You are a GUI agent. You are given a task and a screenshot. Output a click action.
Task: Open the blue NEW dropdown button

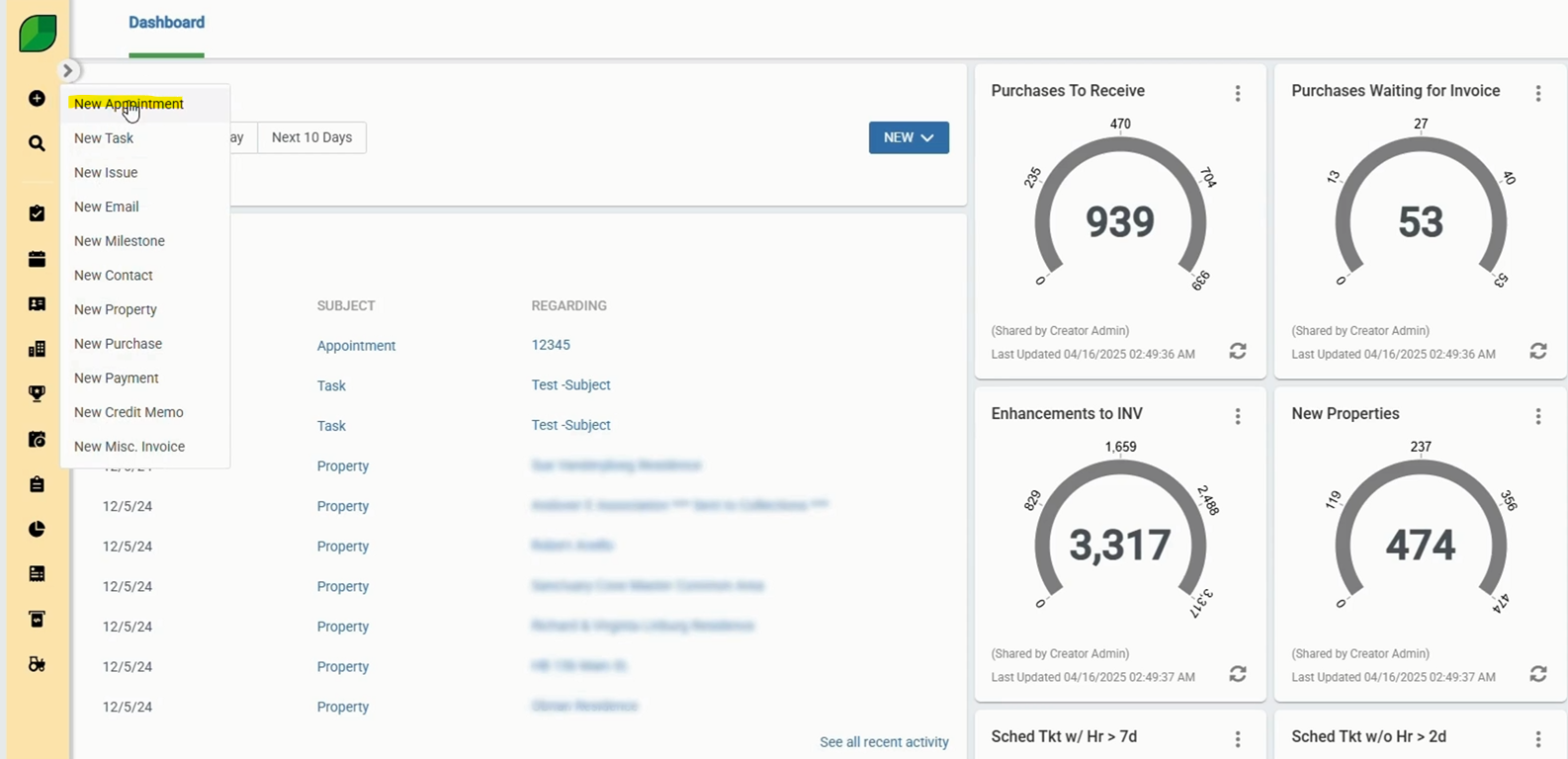909,137
